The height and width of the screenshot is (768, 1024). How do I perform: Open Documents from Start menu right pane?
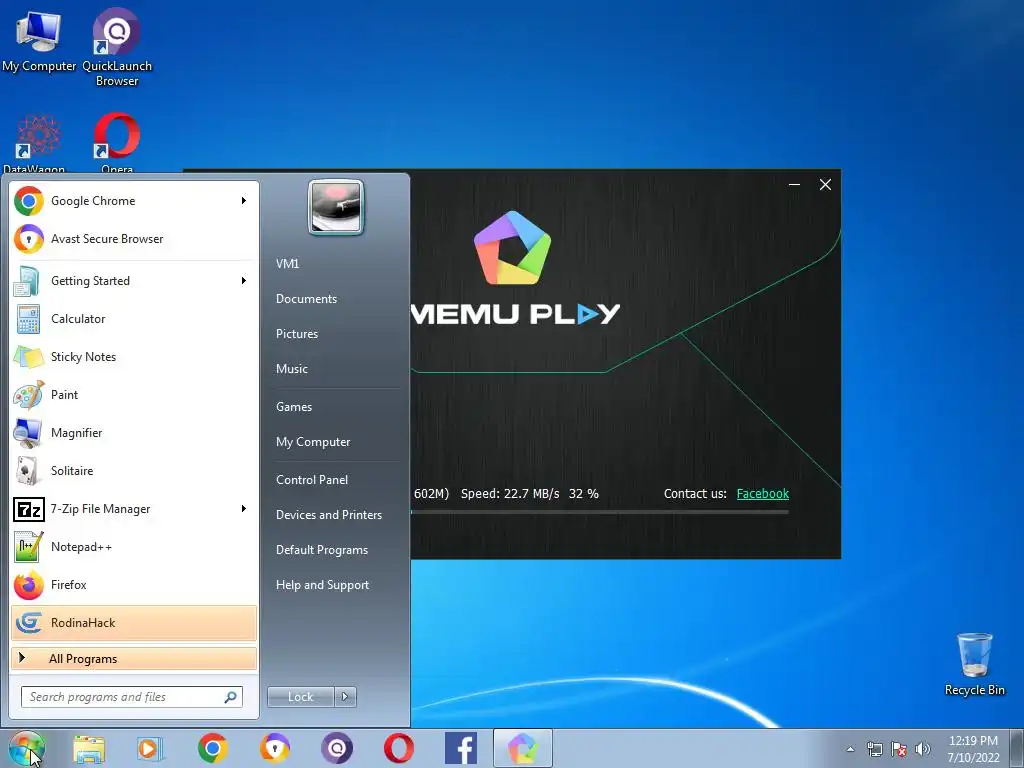pos(306,298)
